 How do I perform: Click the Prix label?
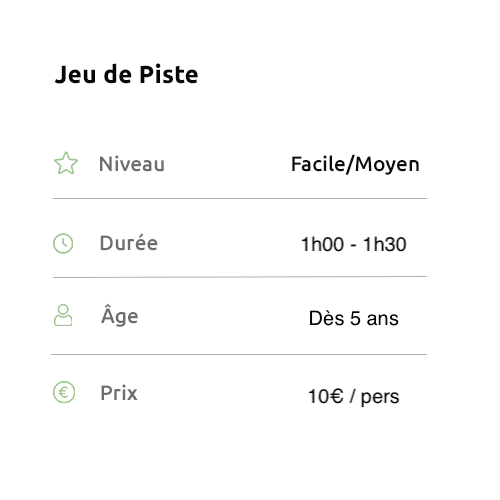coord(119,393)
